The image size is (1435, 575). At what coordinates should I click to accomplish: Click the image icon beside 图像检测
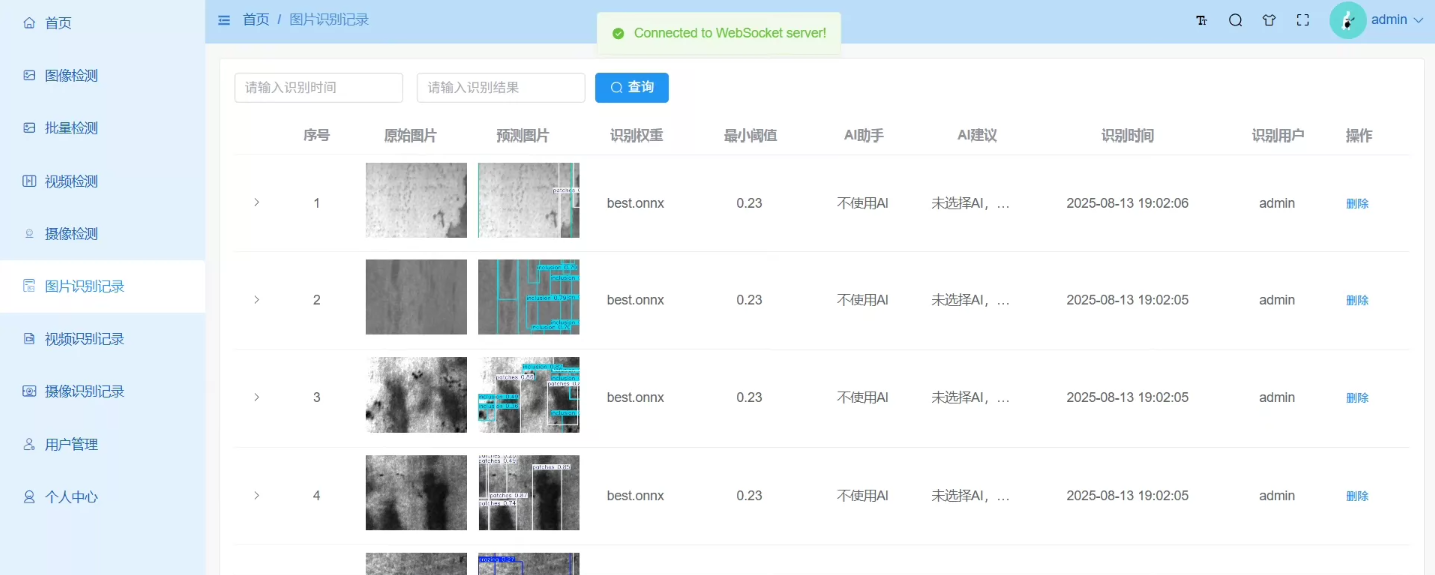(x=29, y=75)
